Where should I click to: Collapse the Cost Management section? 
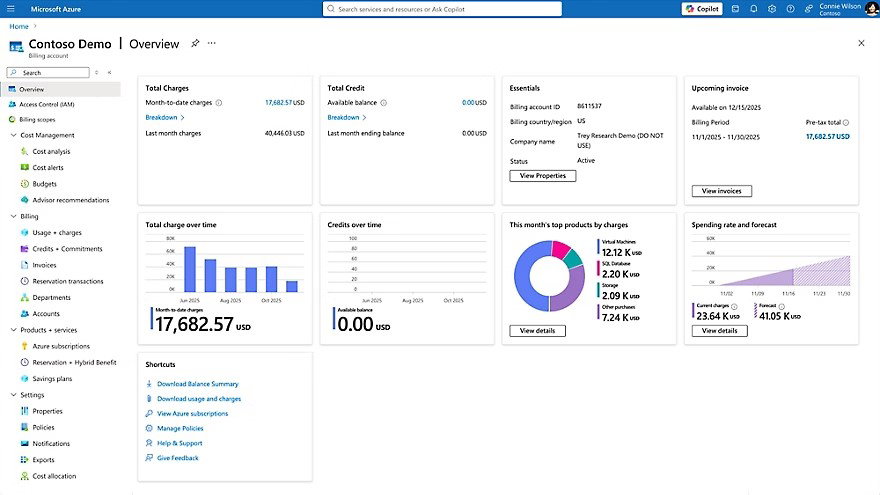tap(13, 135)
